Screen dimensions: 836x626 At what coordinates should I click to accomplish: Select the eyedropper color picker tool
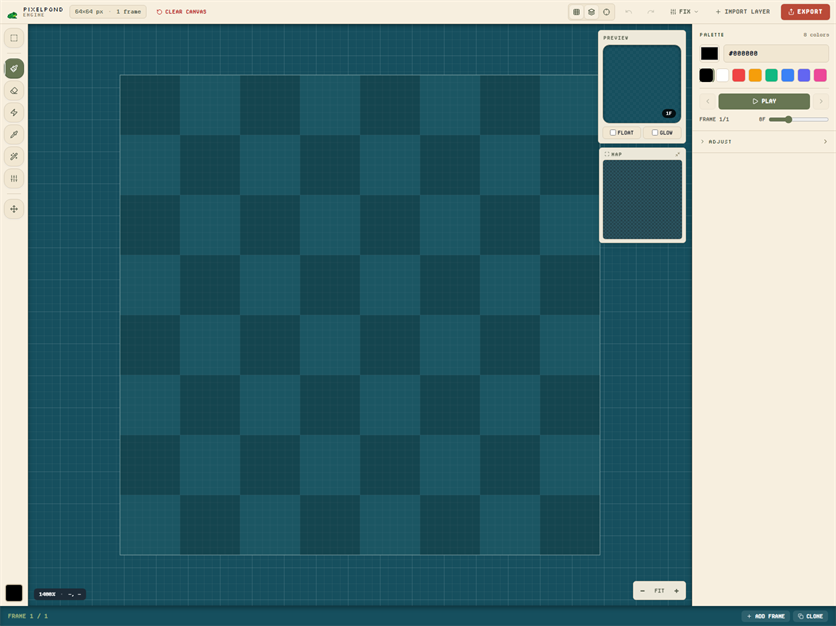14,134
